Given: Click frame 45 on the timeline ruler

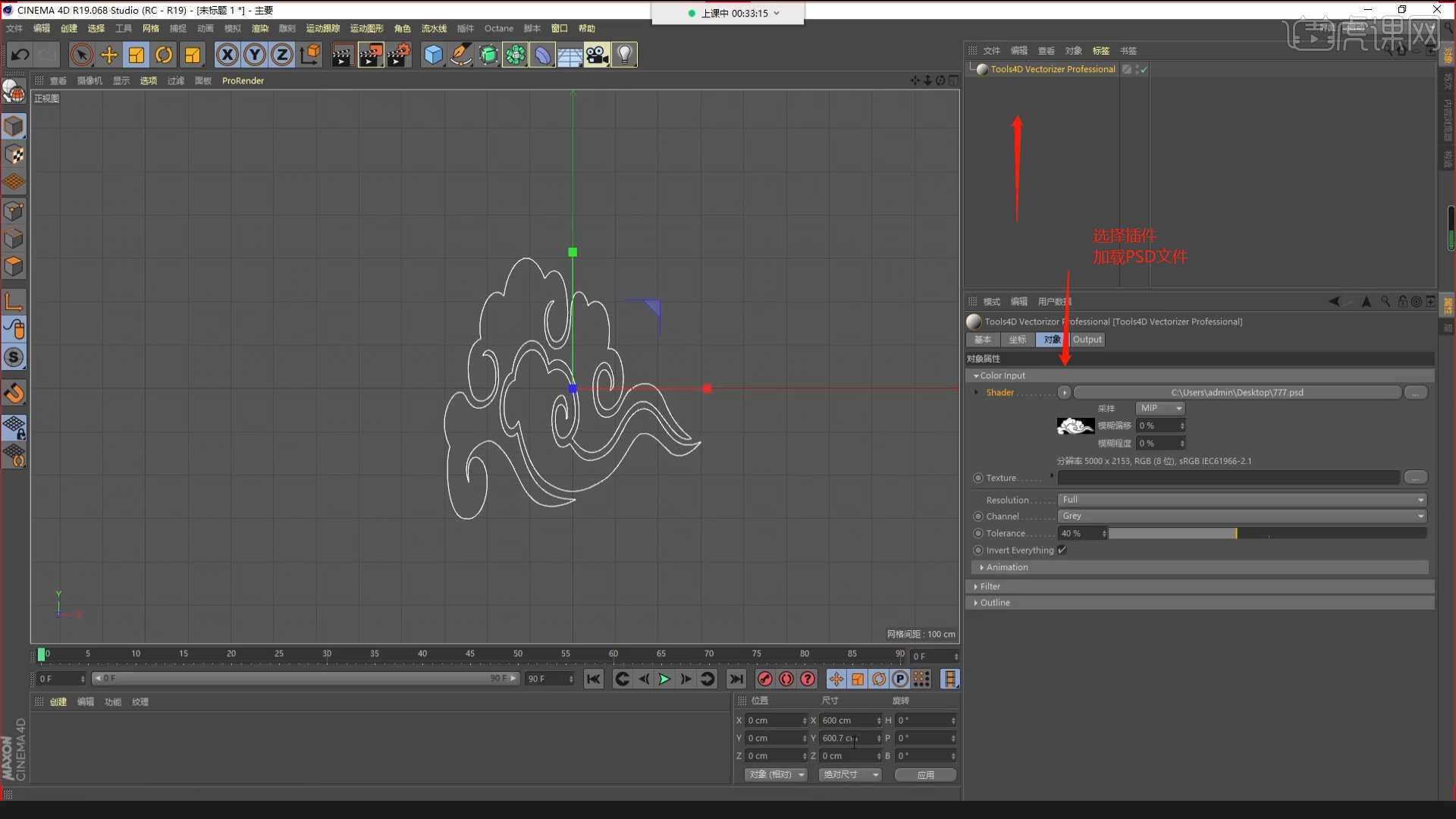Looking at the screenshot, I should pos(470,654).
